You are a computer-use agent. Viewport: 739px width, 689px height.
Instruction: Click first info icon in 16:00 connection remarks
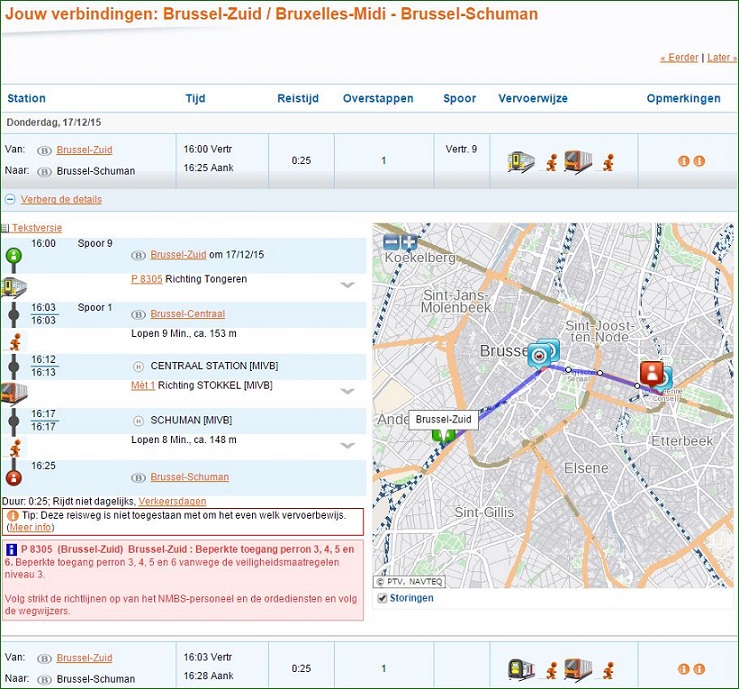tap(684, 161)
